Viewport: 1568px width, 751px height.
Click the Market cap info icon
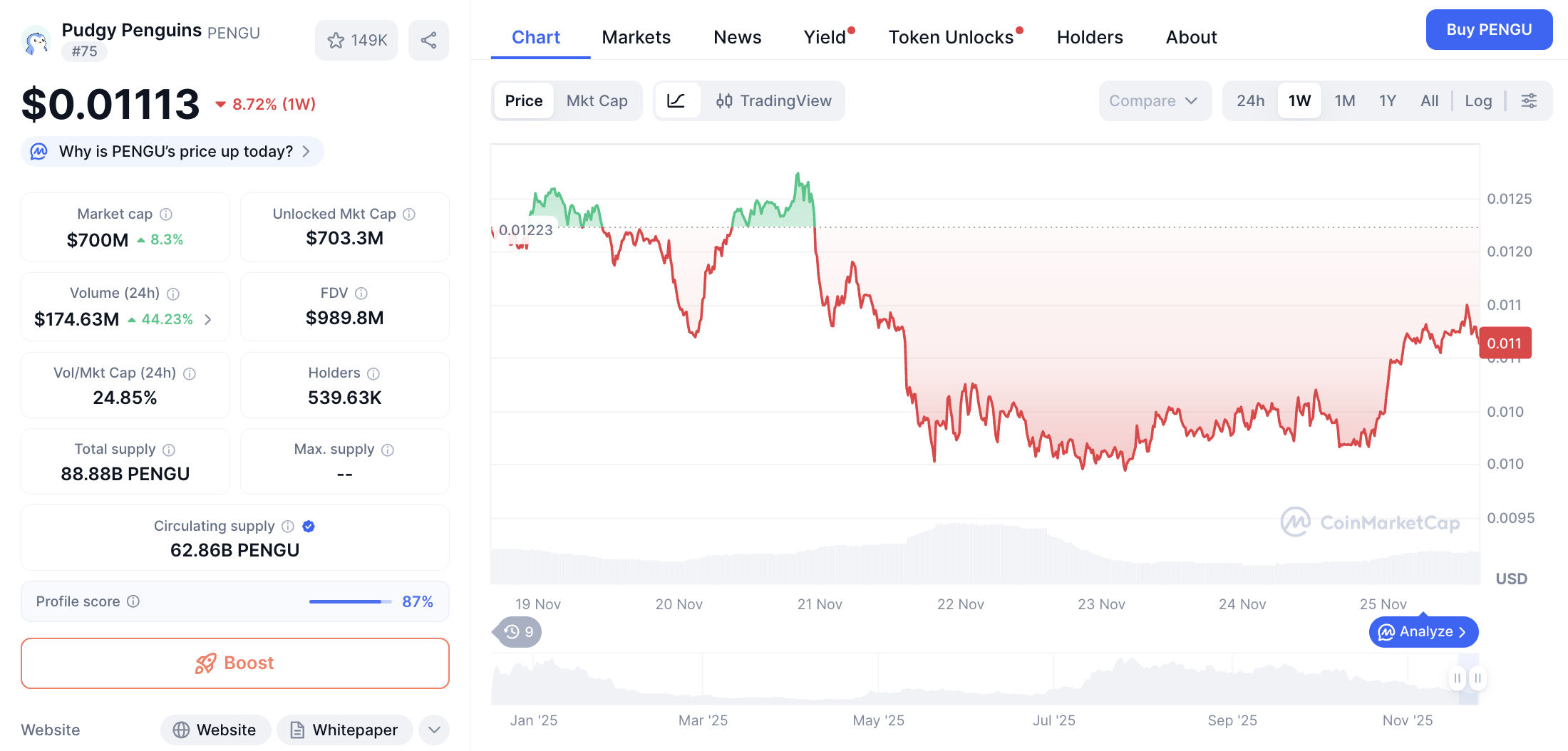(x=166, y=214)
